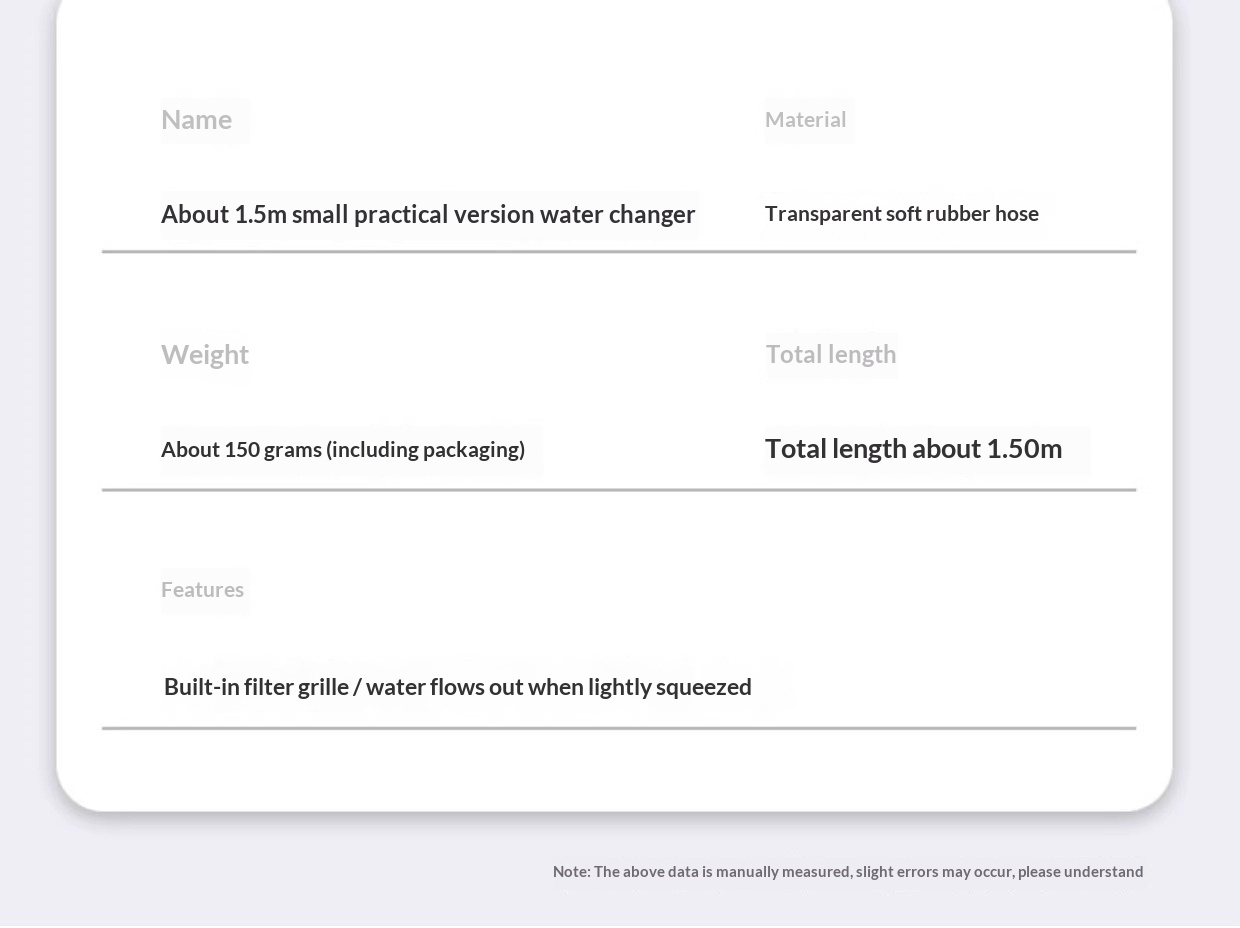Click the "Name" field label
This screenshot has height=928, width=1240.
tap(196, 120)
